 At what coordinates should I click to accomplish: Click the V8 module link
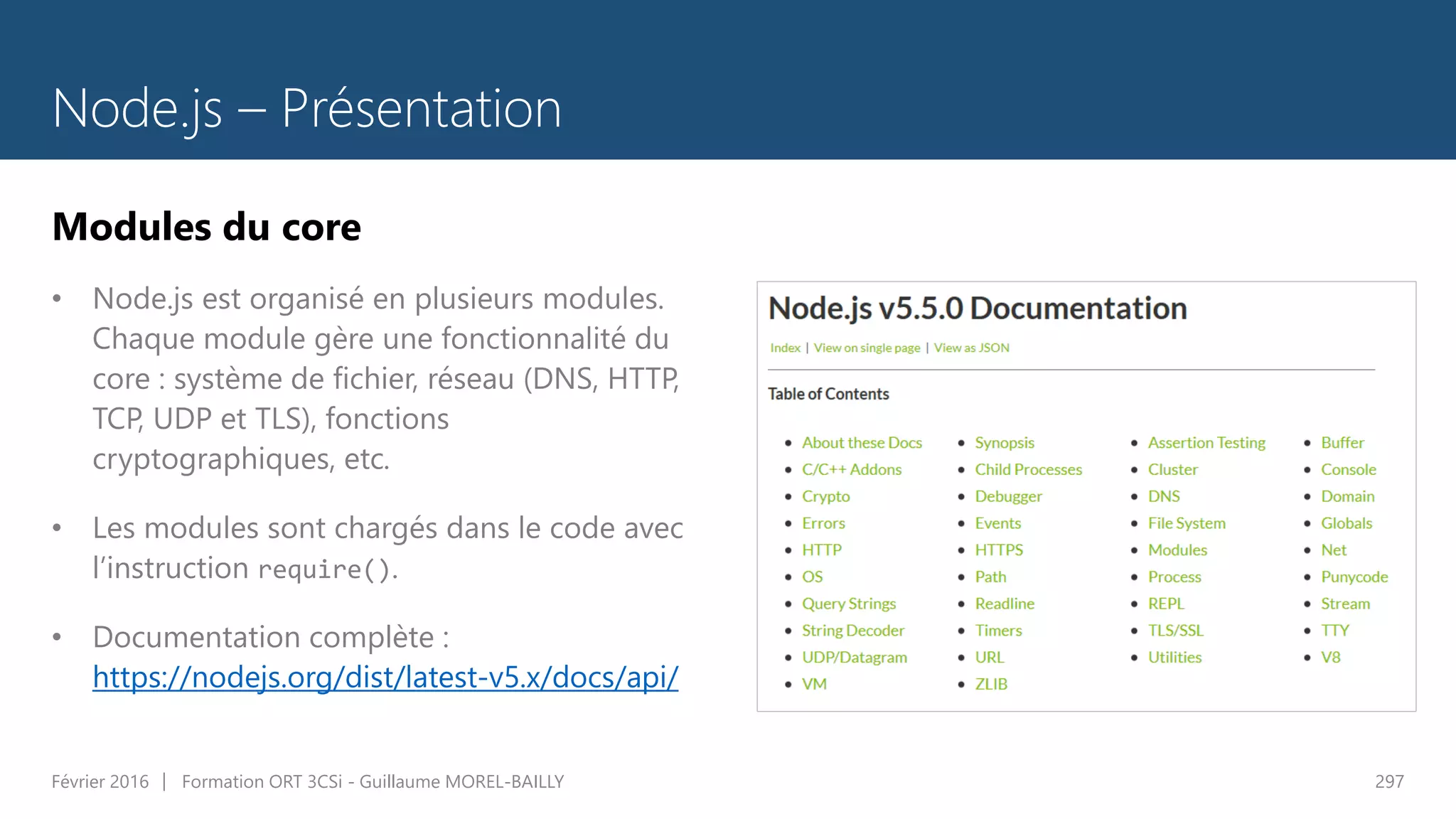(1330, 658)
